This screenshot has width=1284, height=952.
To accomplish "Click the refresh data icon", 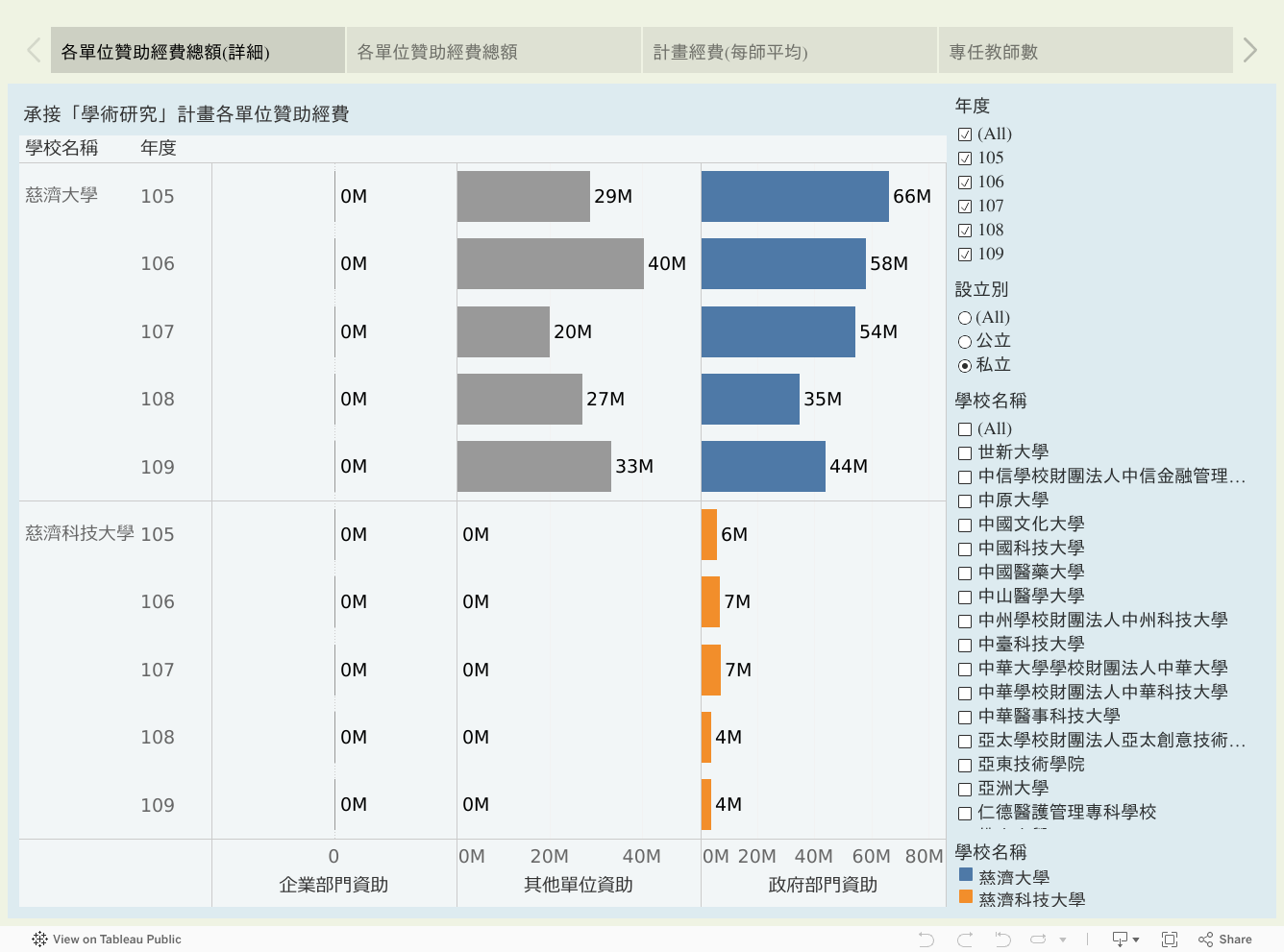I will pyautogui.click(x=1038, y=940).
